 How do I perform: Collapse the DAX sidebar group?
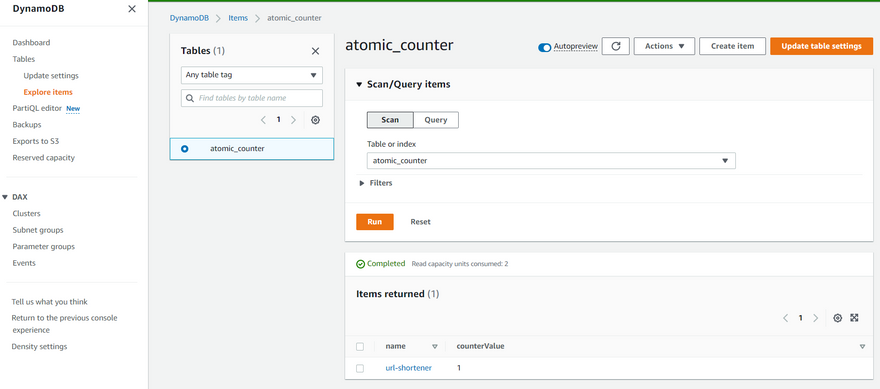(5, 197)
